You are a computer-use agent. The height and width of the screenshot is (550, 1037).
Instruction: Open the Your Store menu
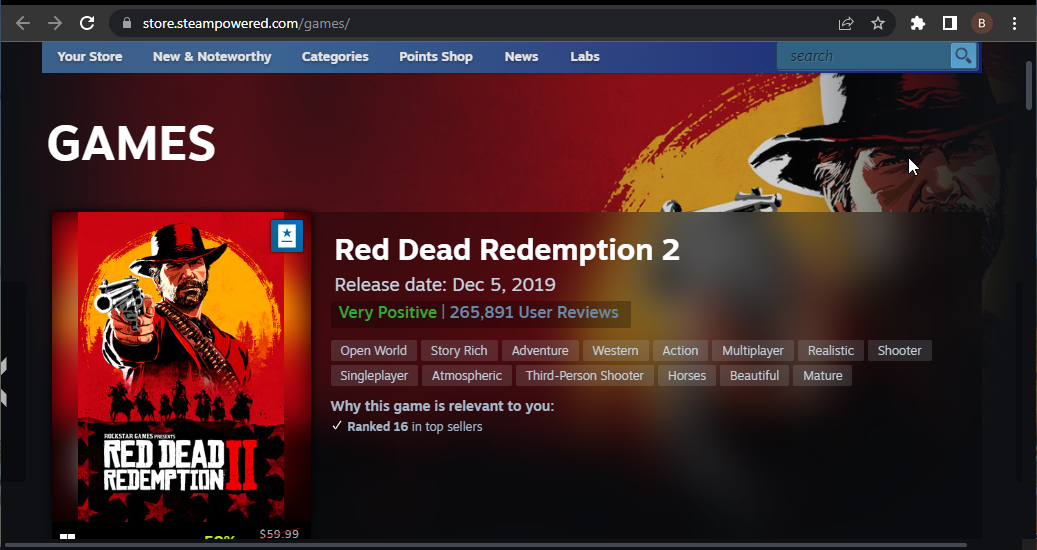tap(90, 57)
